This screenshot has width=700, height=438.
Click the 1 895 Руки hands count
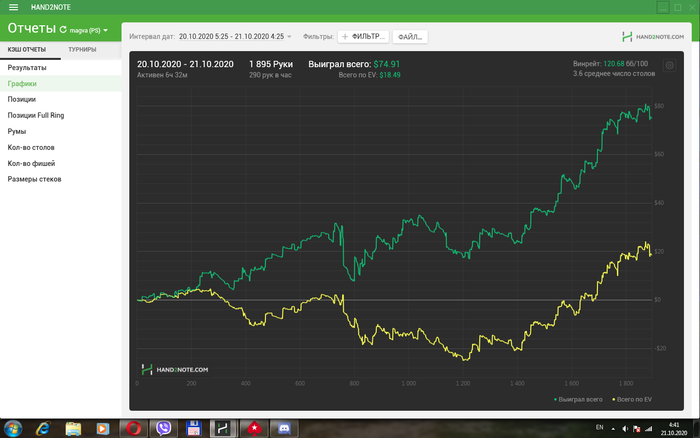(x=271, y=64)
